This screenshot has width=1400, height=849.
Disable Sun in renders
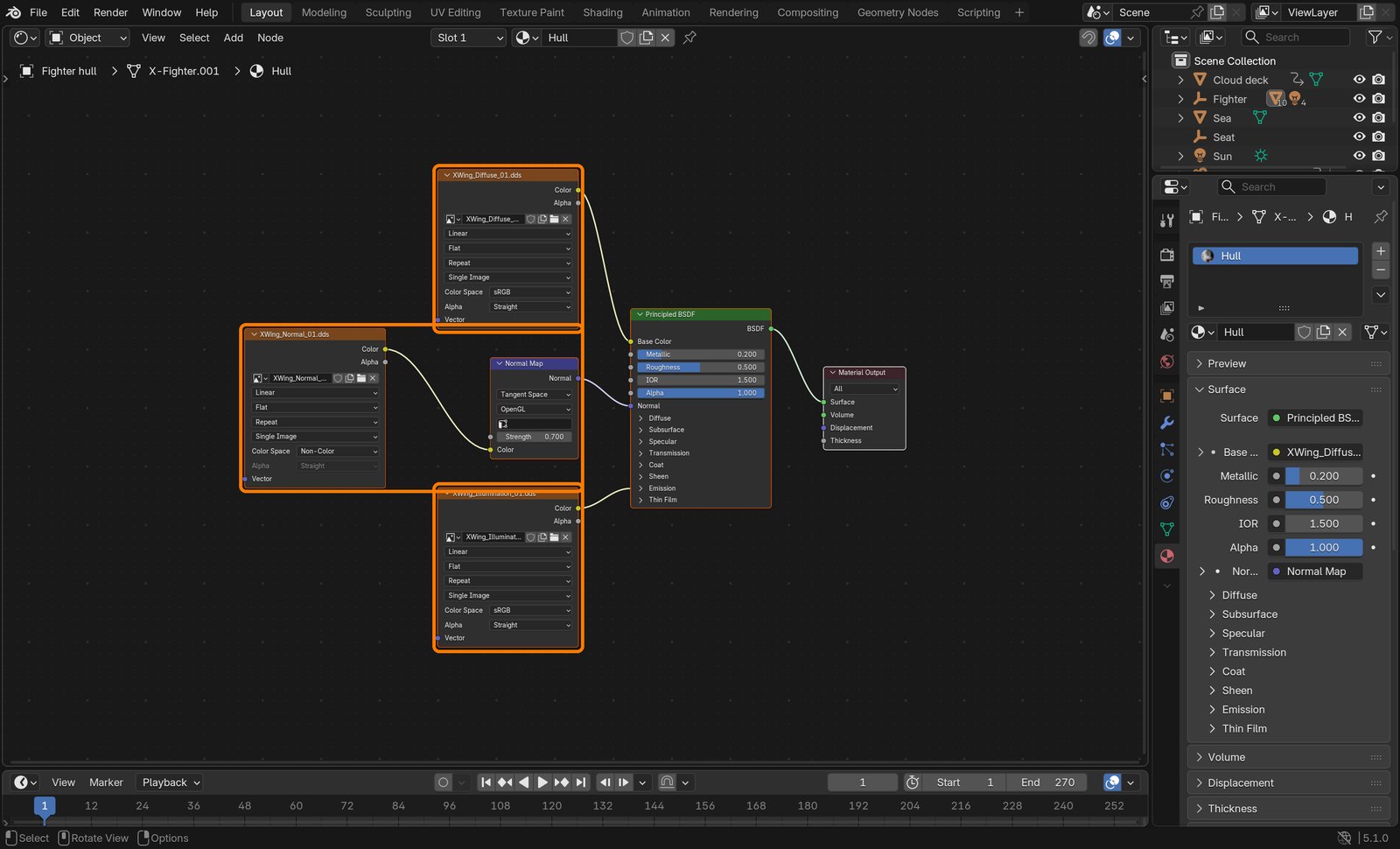click(1379, 156)
